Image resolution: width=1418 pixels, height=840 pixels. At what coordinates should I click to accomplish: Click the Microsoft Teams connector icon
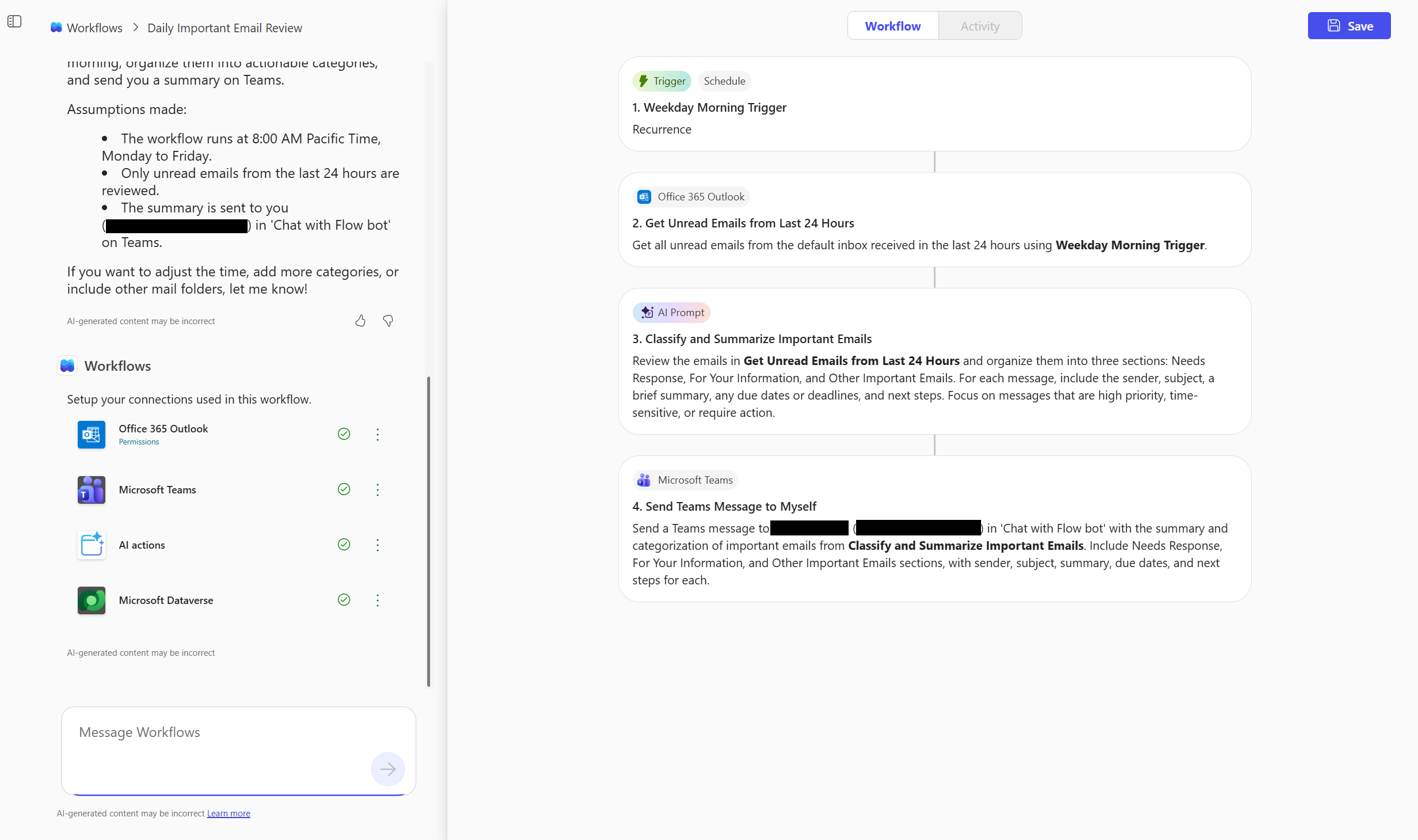(x=91, y=489)
